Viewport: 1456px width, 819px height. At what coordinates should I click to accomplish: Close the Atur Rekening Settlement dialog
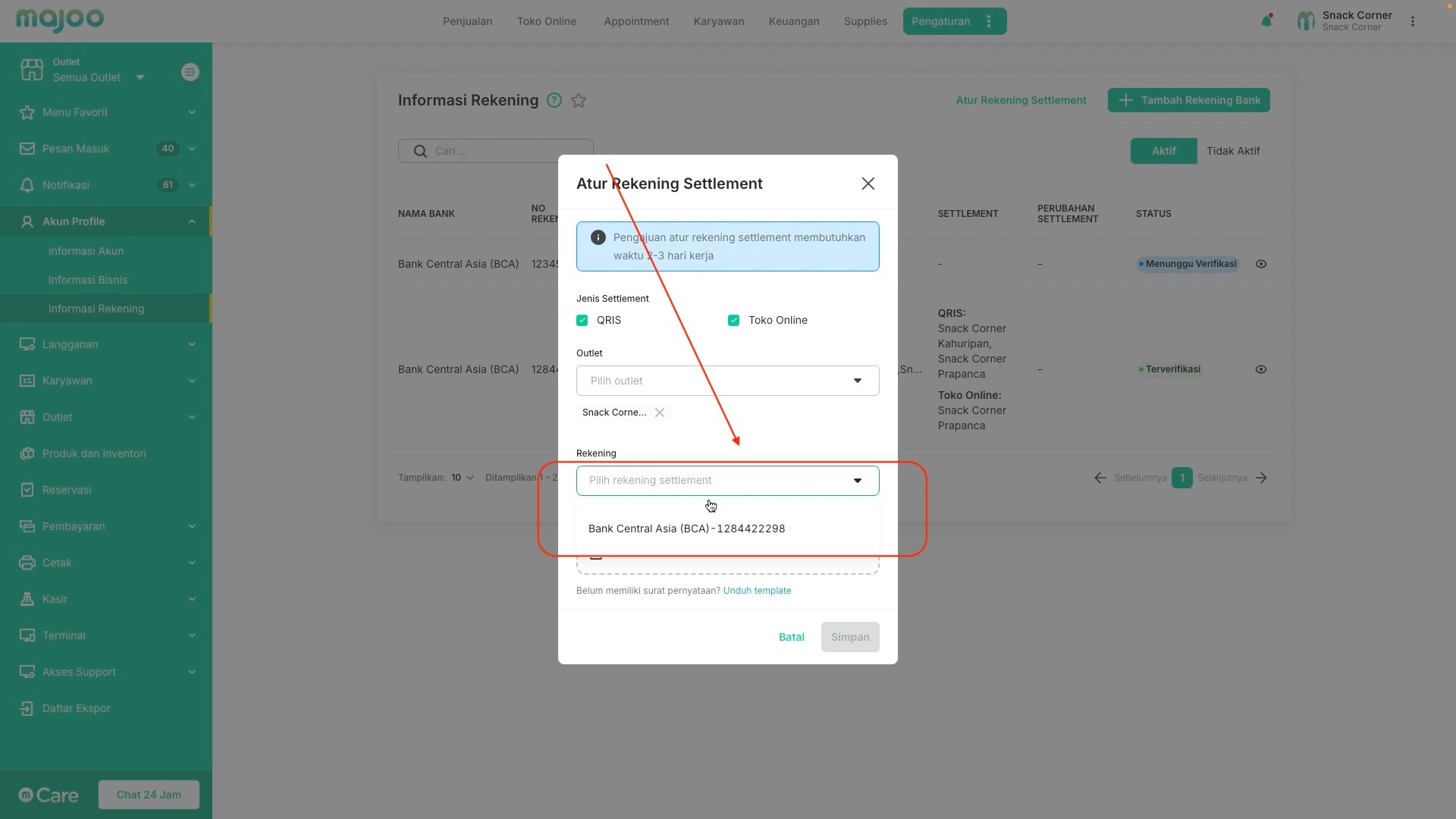(868, 184)
